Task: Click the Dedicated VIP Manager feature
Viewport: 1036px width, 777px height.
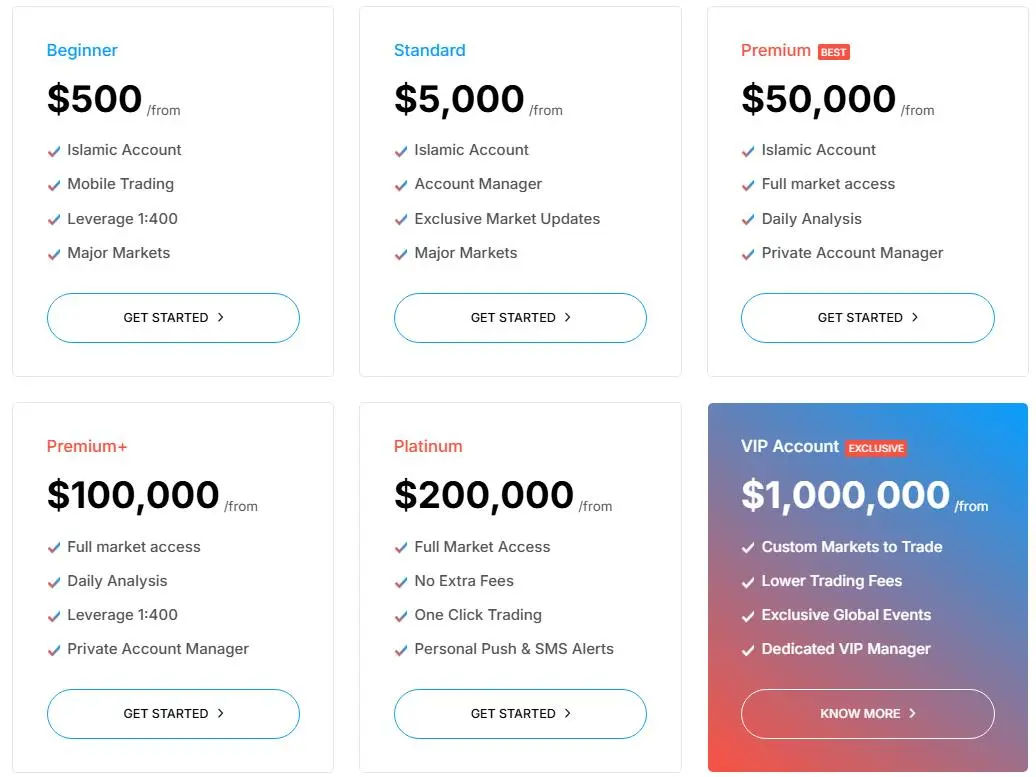Action: point(846,649)
